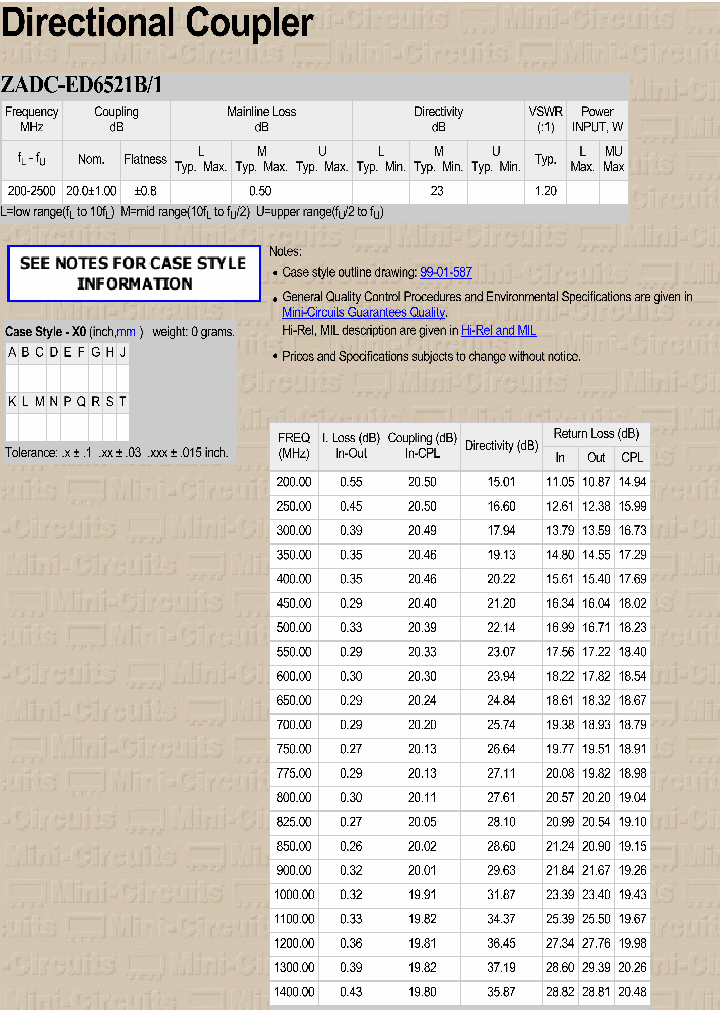Screen dimensions: 720x1012
Task: Click the I. Loss (dB) In-Out header
Action: pos(351,445)
